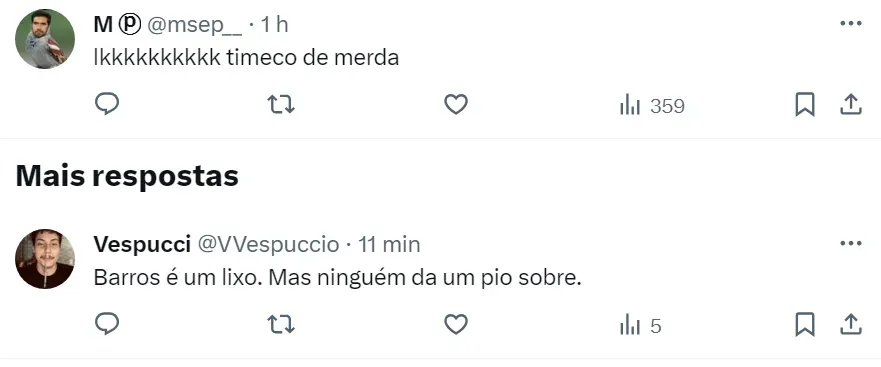Like Vespucci's tweet
This screenshot has height=367, width=881.
click(456, 324)
